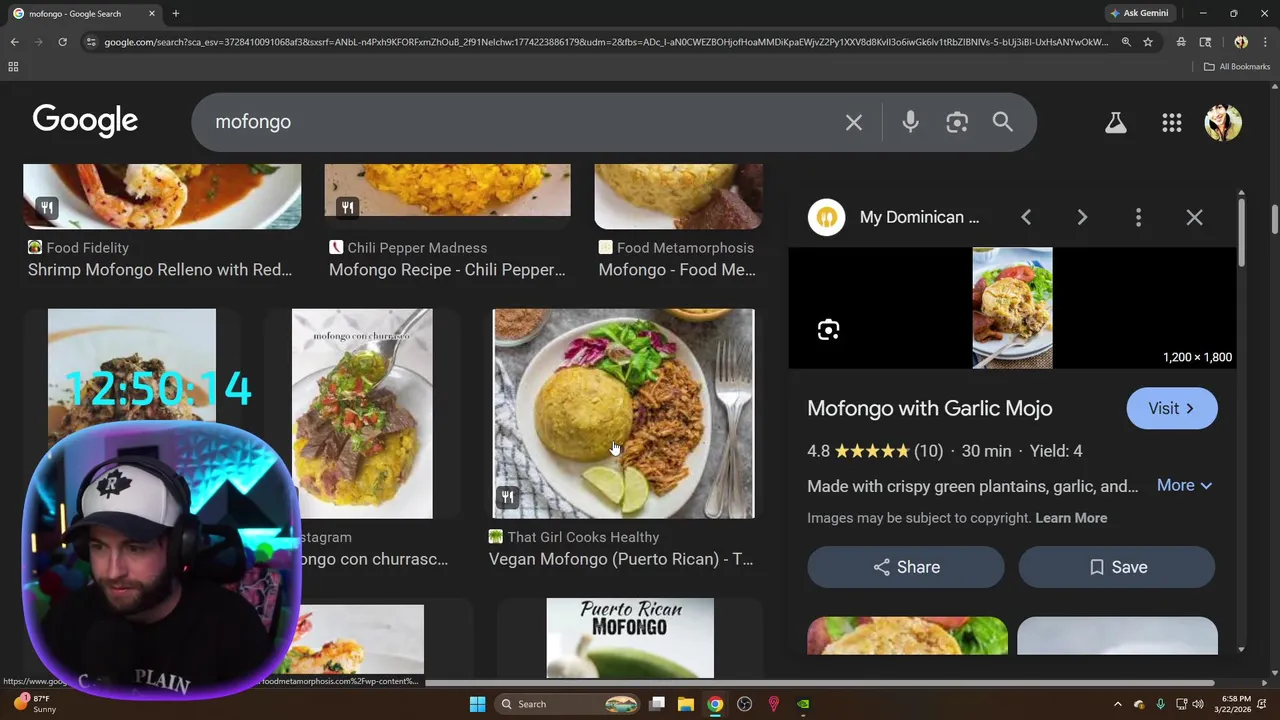Show next image in preview panel

coord(1082,217)
